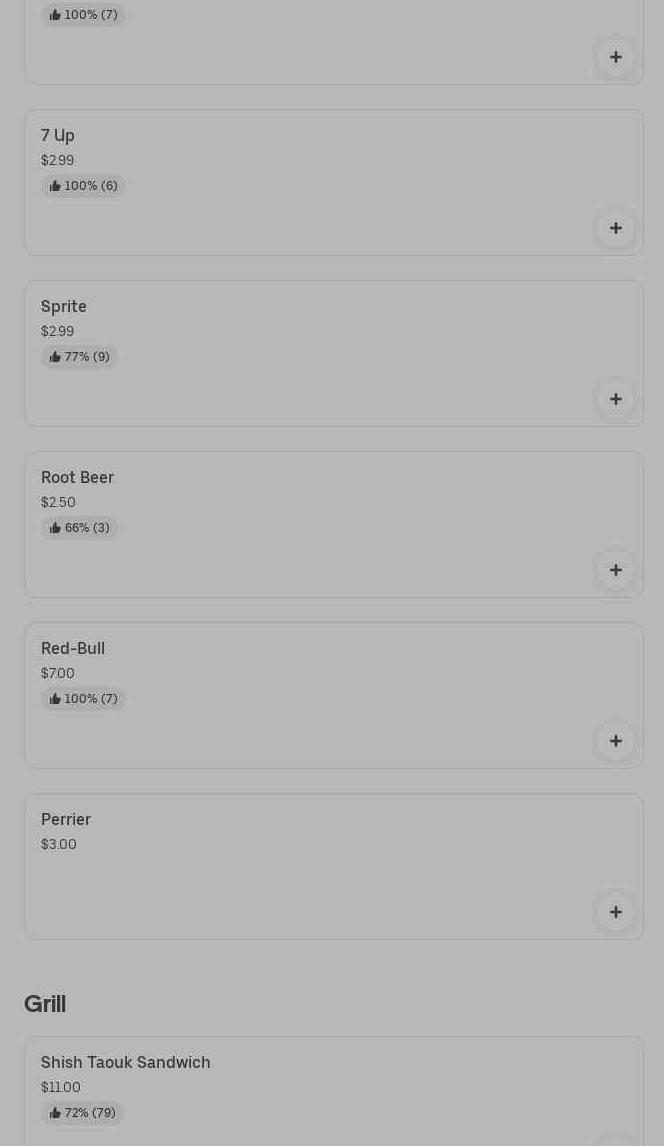The image size is (664, 1146).
Task: Open the Red-Bull item name
Action: click(73, 648)
